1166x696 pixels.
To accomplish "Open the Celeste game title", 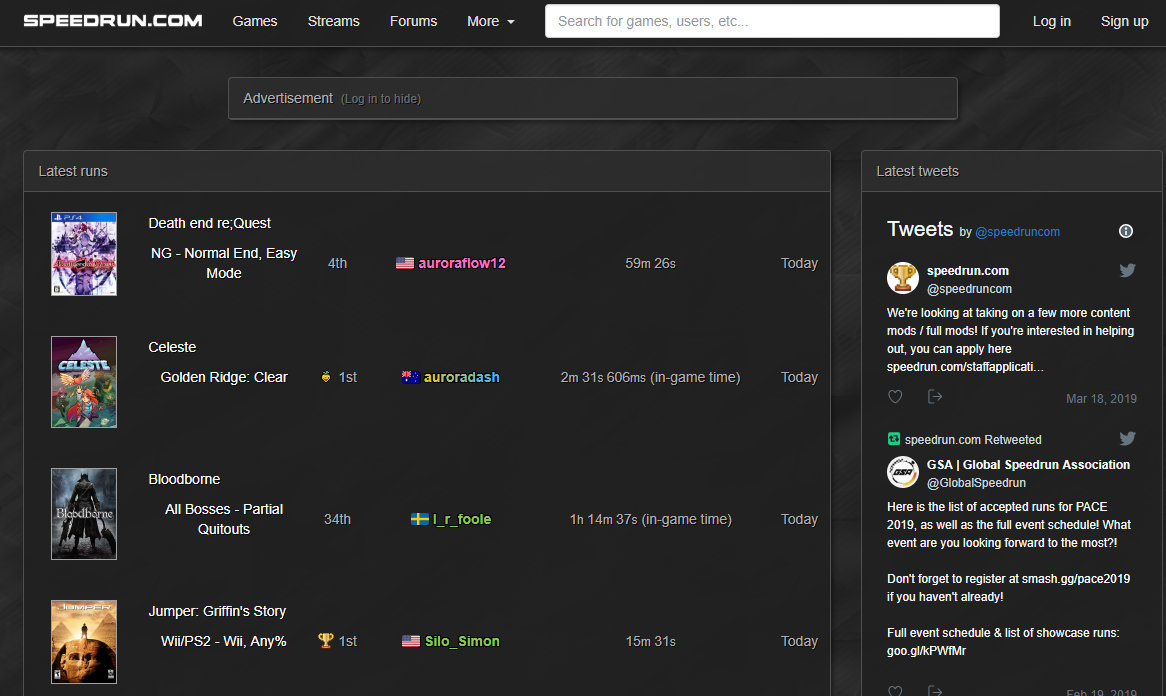I will coord(173,347).
